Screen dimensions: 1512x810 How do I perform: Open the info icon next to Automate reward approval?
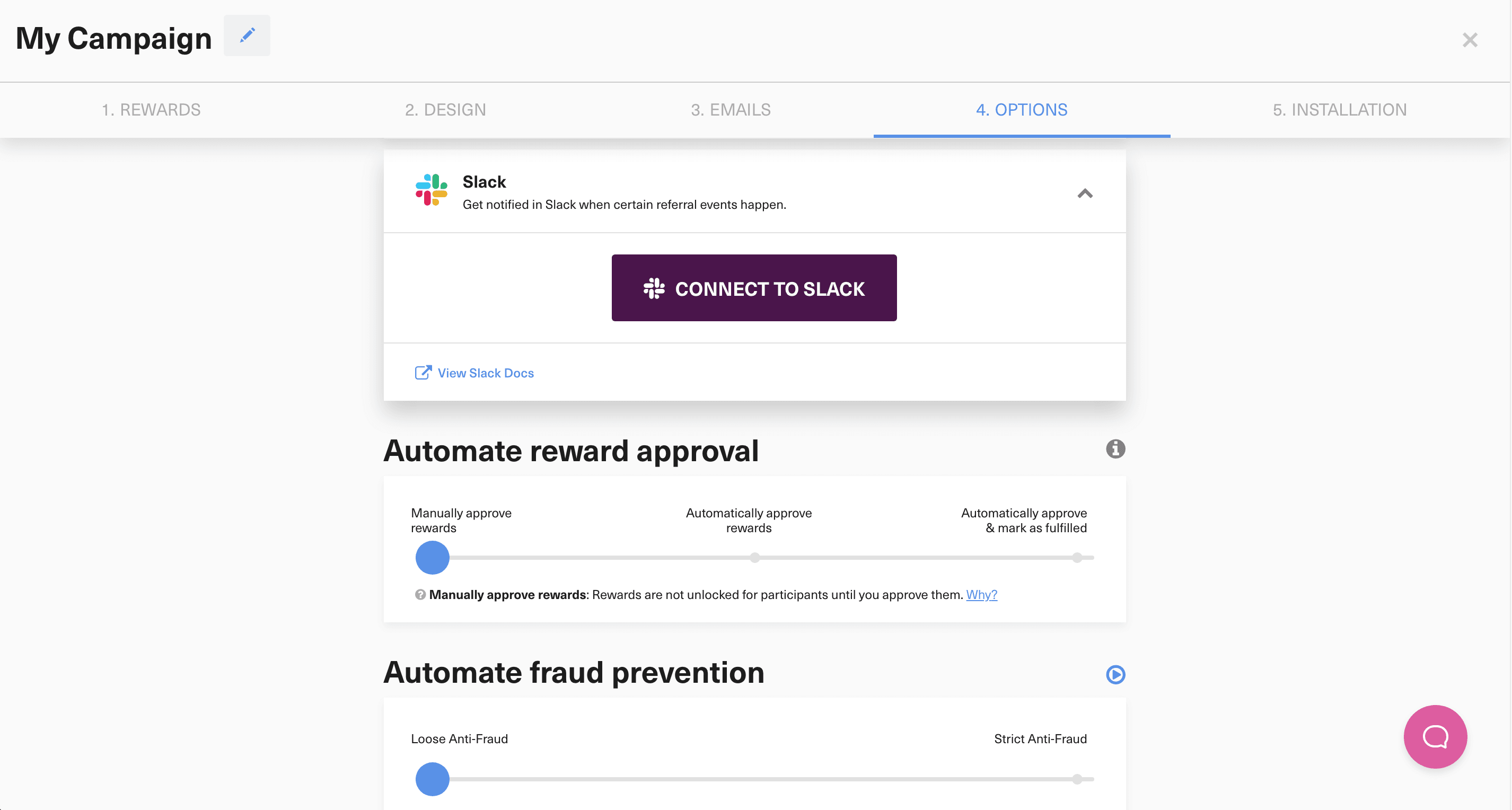[1114, 449]
